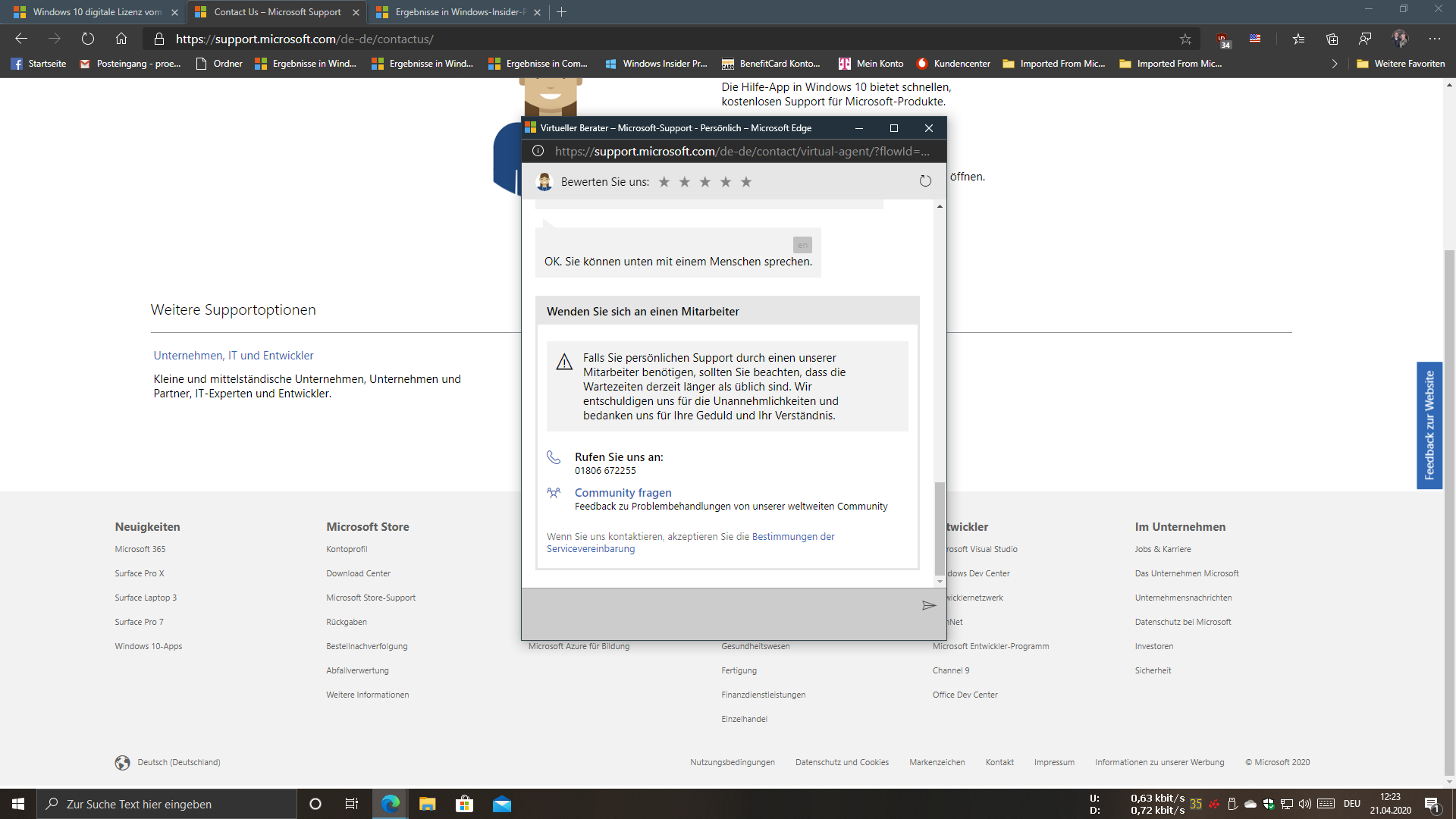The width and height of the screenshot is (1456, 819).
Task: Open the Weitere Favoriten folder
Action: tap(1401, 64)
